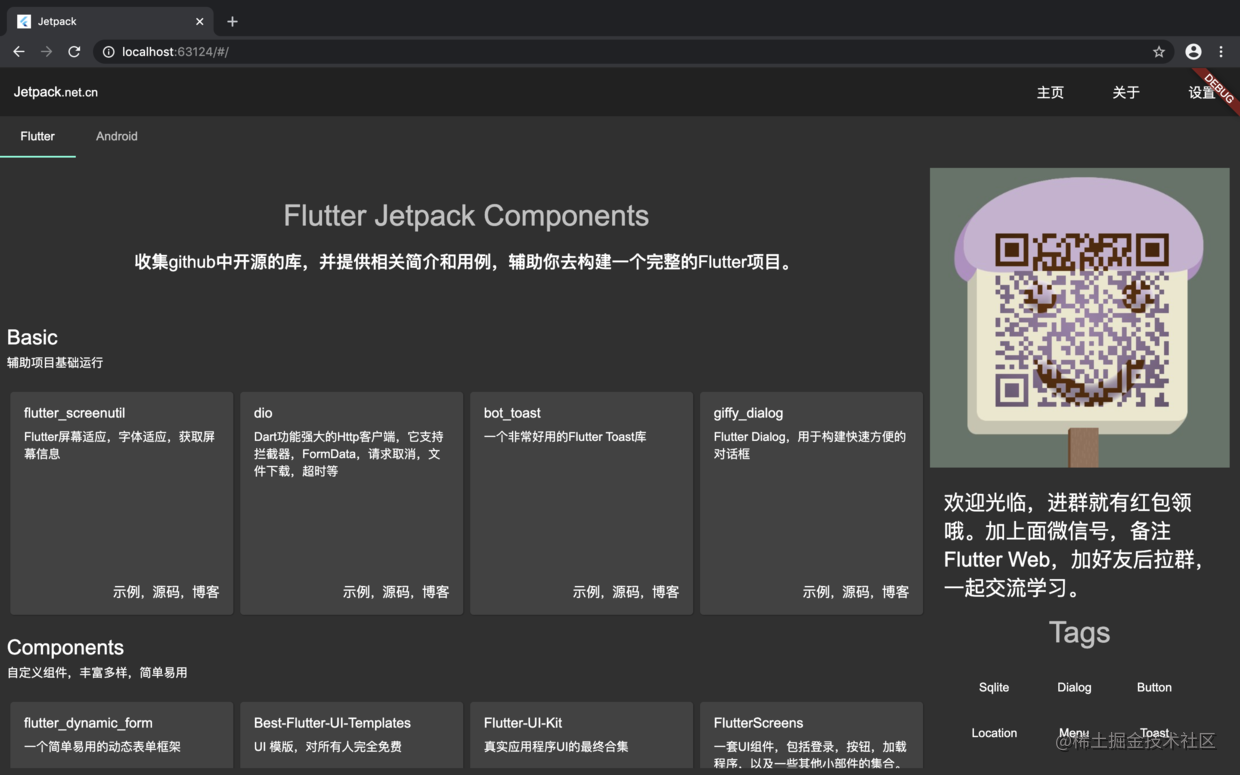Go back using the browser back arrow

point(19,52)
